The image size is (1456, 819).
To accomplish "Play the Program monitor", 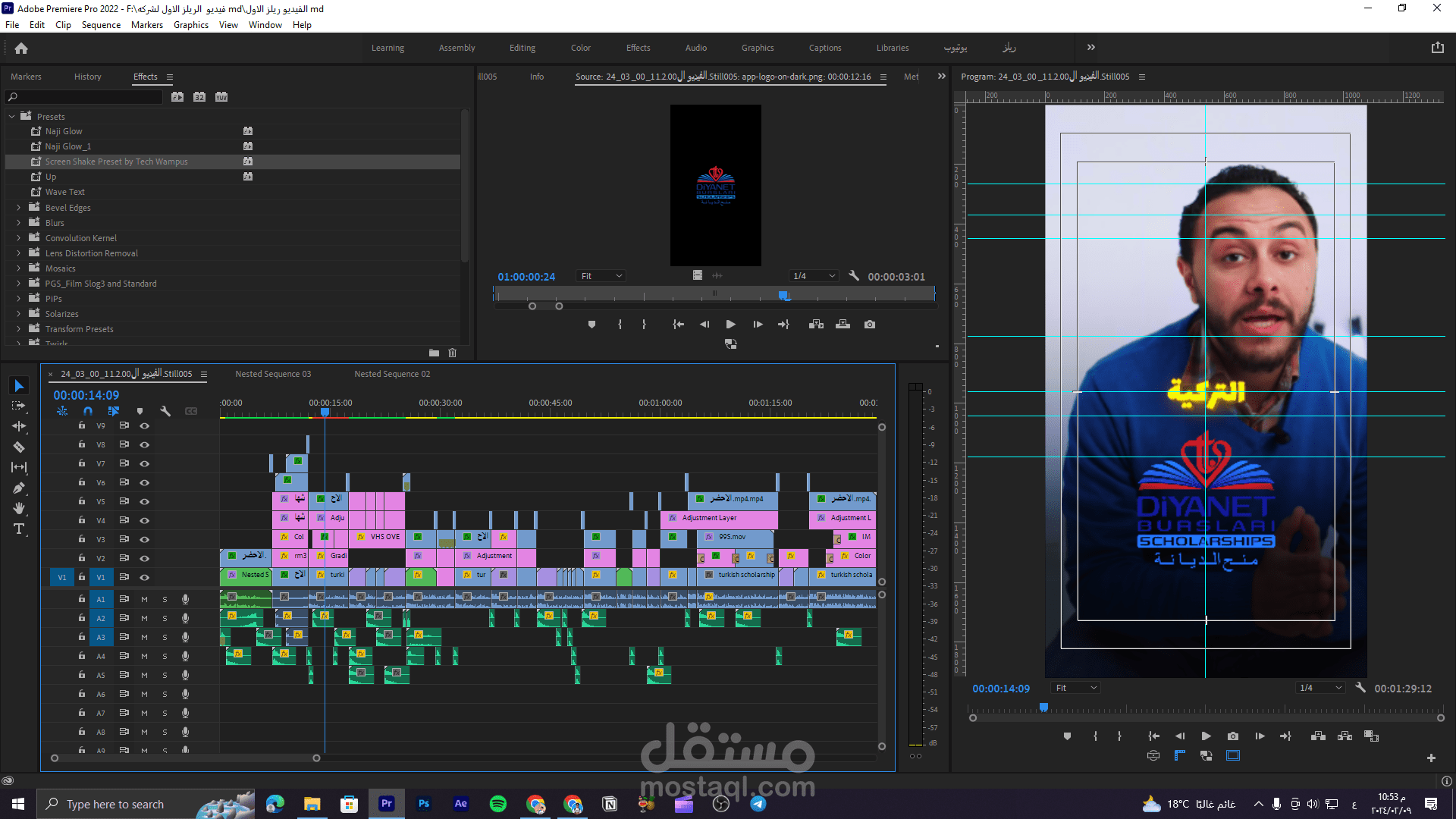I will pyautogui.click(x=1206, y=736).
